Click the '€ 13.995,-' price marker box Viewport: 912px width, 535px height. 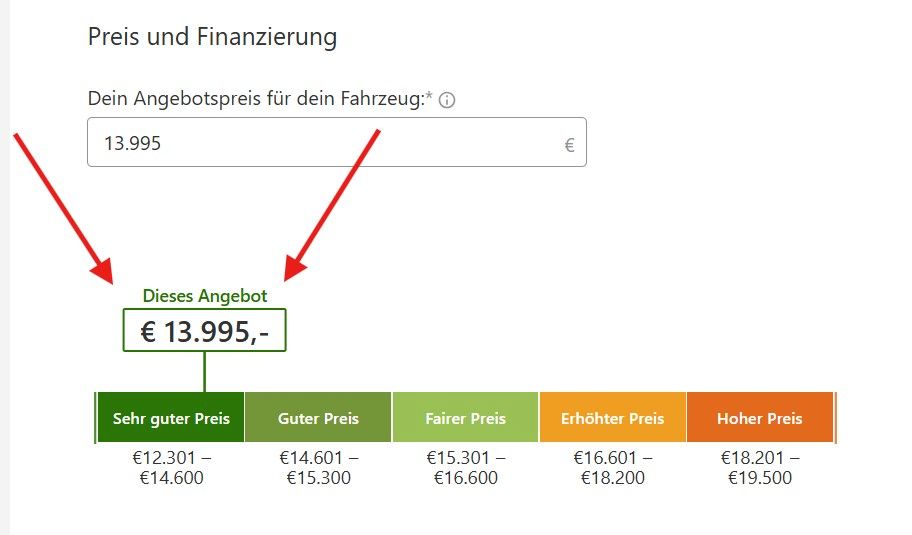coord(204,331)
